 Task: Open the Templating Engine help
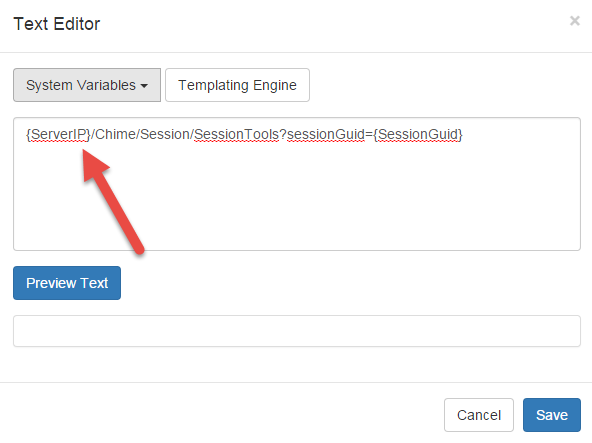tap(237, 85)
